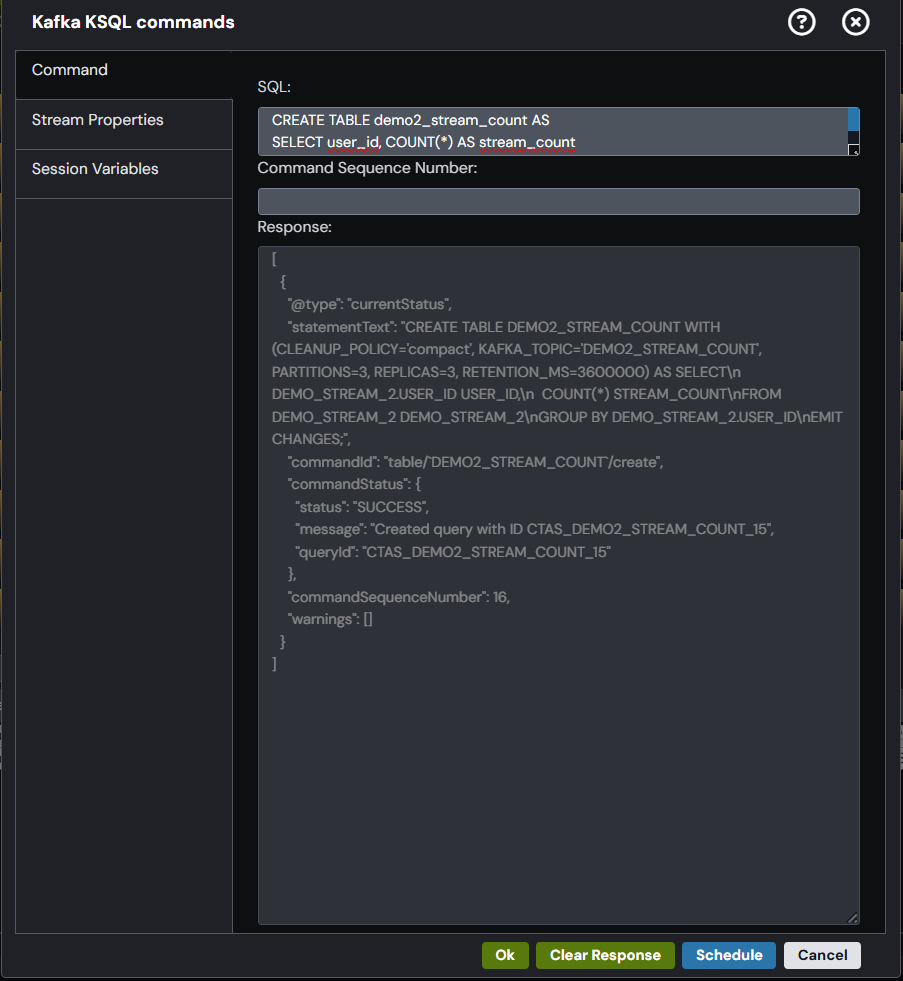
Task: Click the Clear Response button
Action: click(605, 955)
